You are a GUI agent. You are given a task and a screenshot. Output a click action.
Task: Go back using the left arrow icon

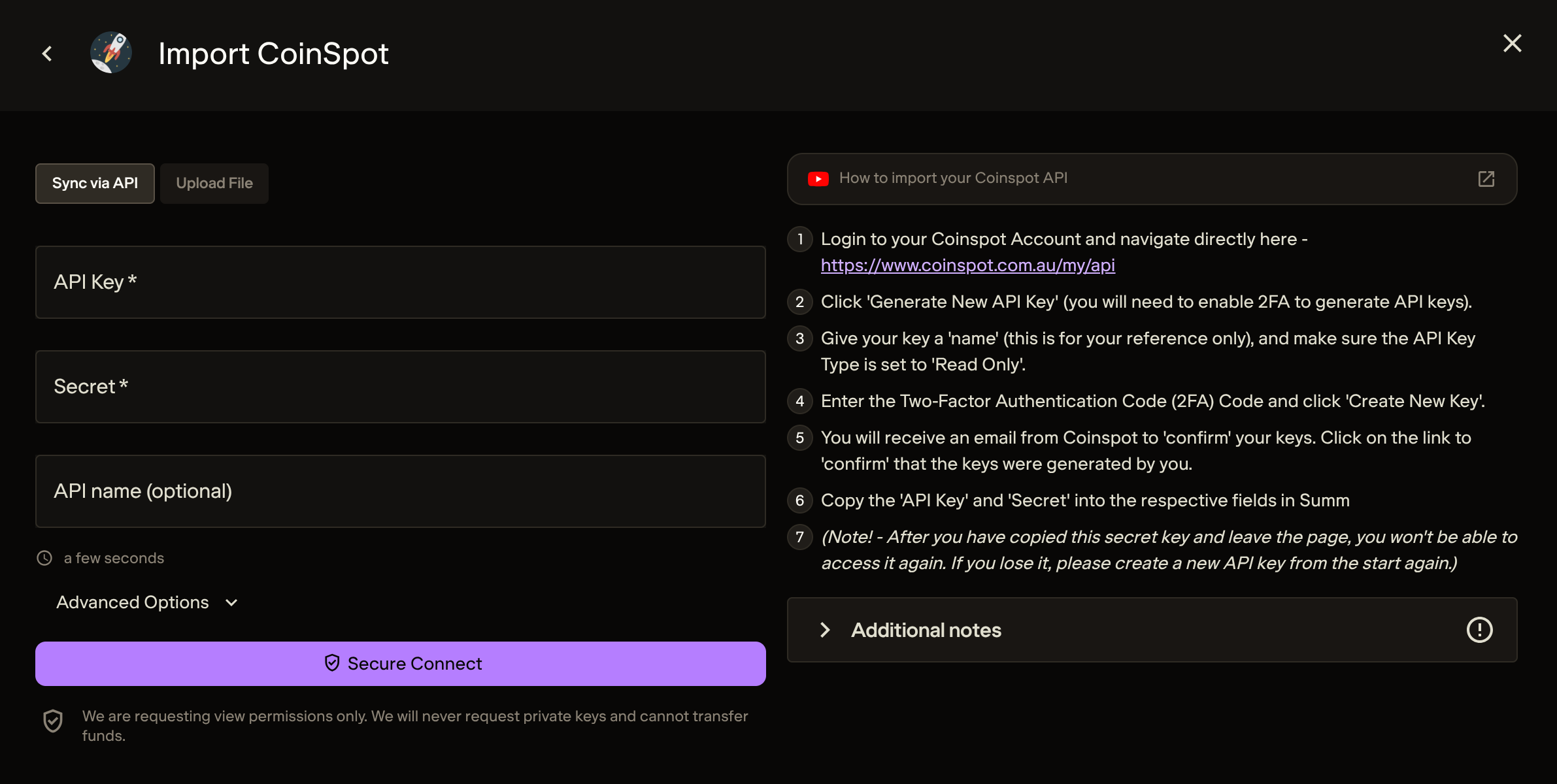click(47, 54)
